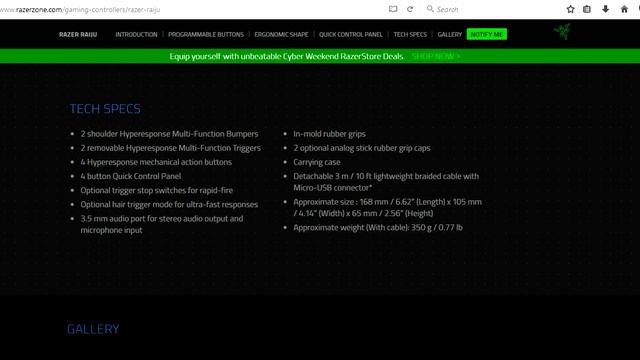Image resolution: width=640 pixels, height=360 pixels.
Task: Click inside the browser Search field
Action: pyautogui.click(x=490, y=9)
